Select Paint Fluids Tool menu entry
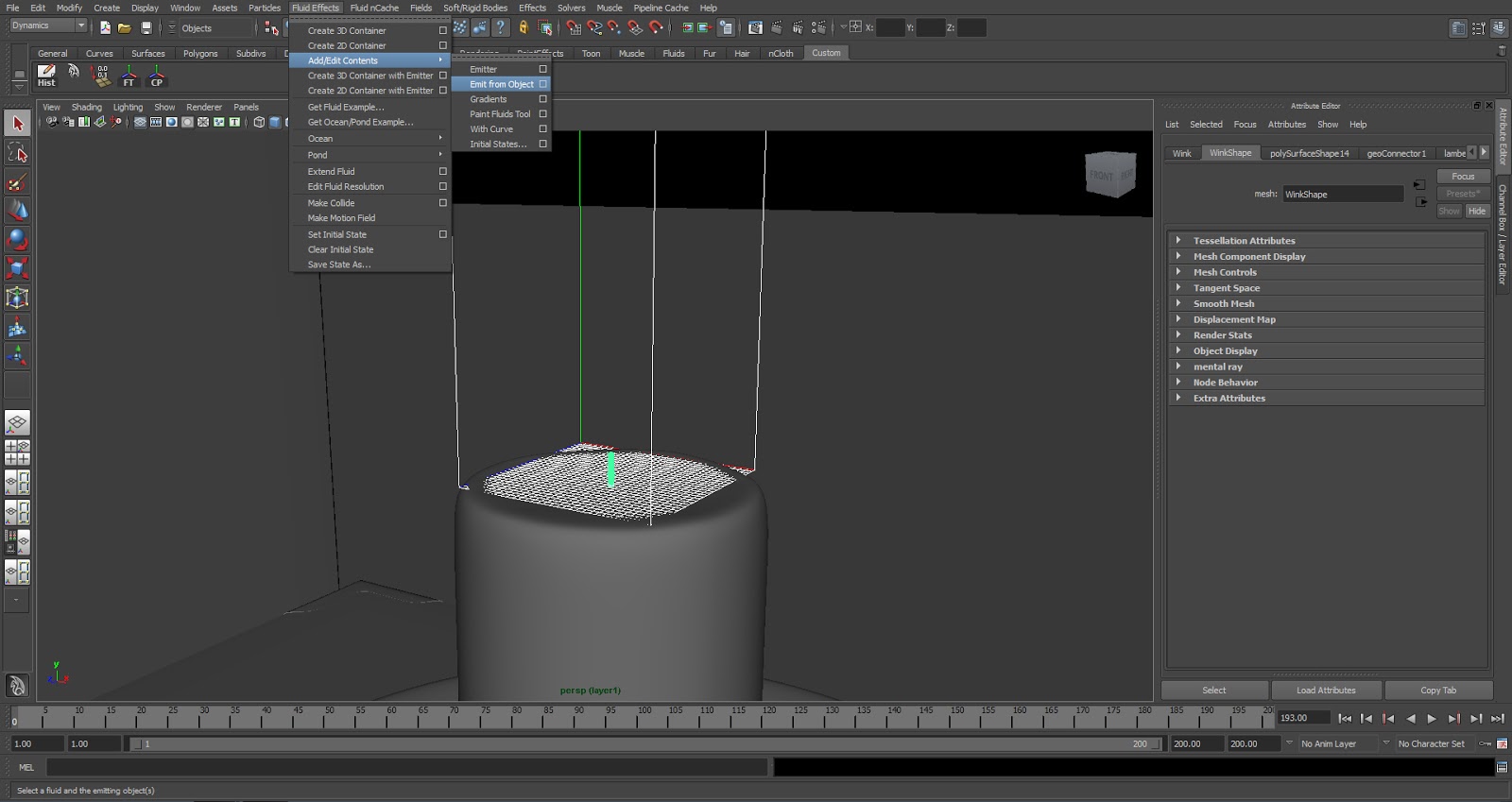Image resolution: width=1512 pixels, height=802 pixels. click(501, 114)
